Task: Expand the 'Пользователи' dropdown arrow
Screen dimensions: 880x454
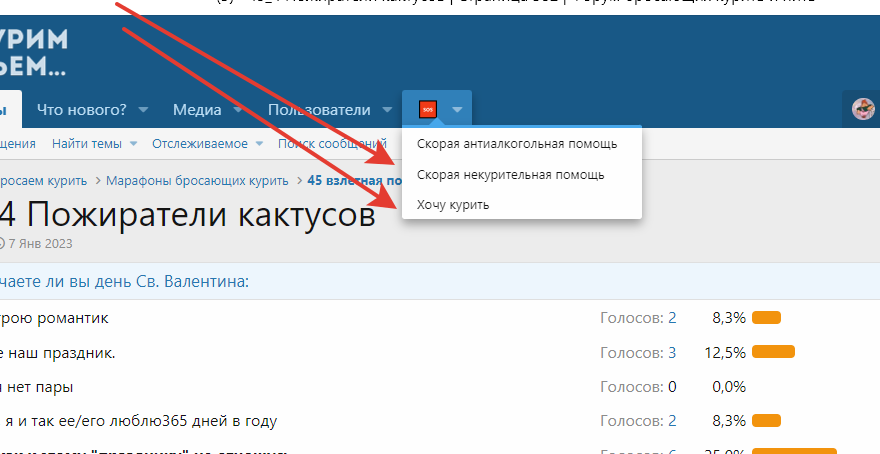Action: pyautogui.click(x=387, y=110)
